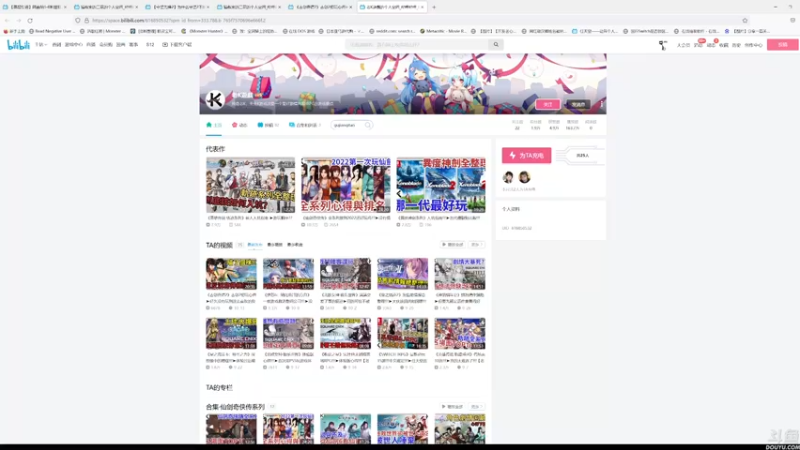Follow the uploader with the pink 关注 button
The height and width of the screenshot is (450, 800).
pyautogui.click(x=547, y=105)
